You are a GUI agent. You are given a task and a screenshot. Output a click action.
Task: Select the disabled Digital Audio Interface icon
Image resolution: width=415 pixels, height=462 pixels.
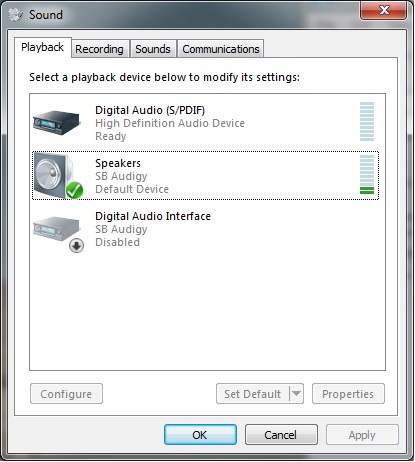pyautogui.click(x=57, y=229)
